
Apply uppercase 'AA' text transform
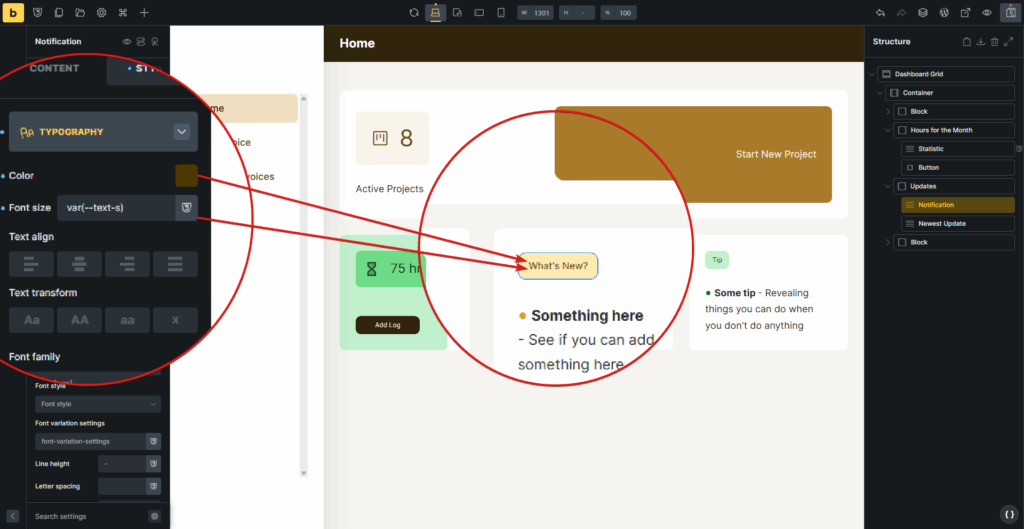point(79,321)
